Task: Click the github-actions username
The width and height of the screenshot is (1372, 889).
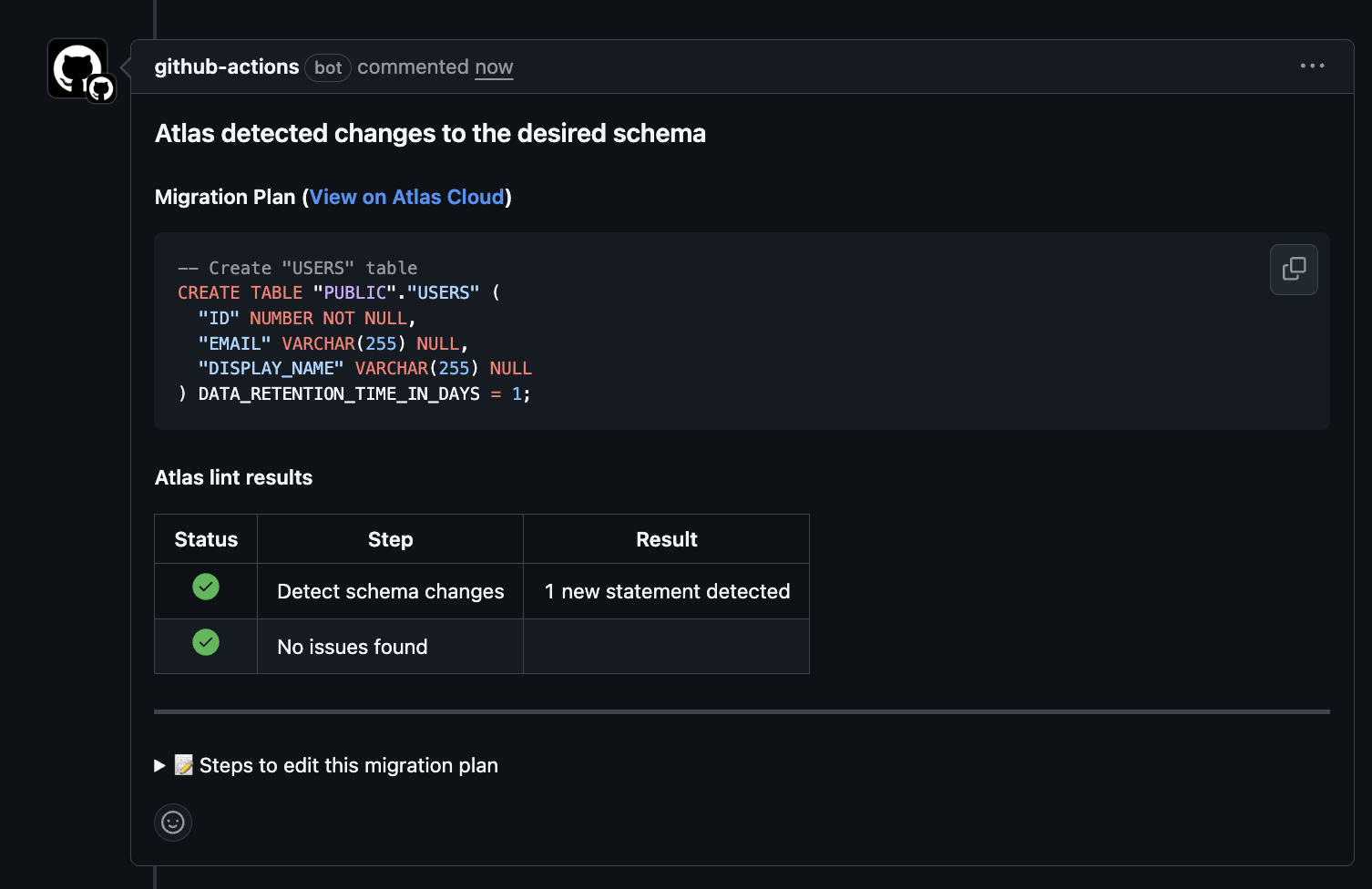Action: point(227,66)
